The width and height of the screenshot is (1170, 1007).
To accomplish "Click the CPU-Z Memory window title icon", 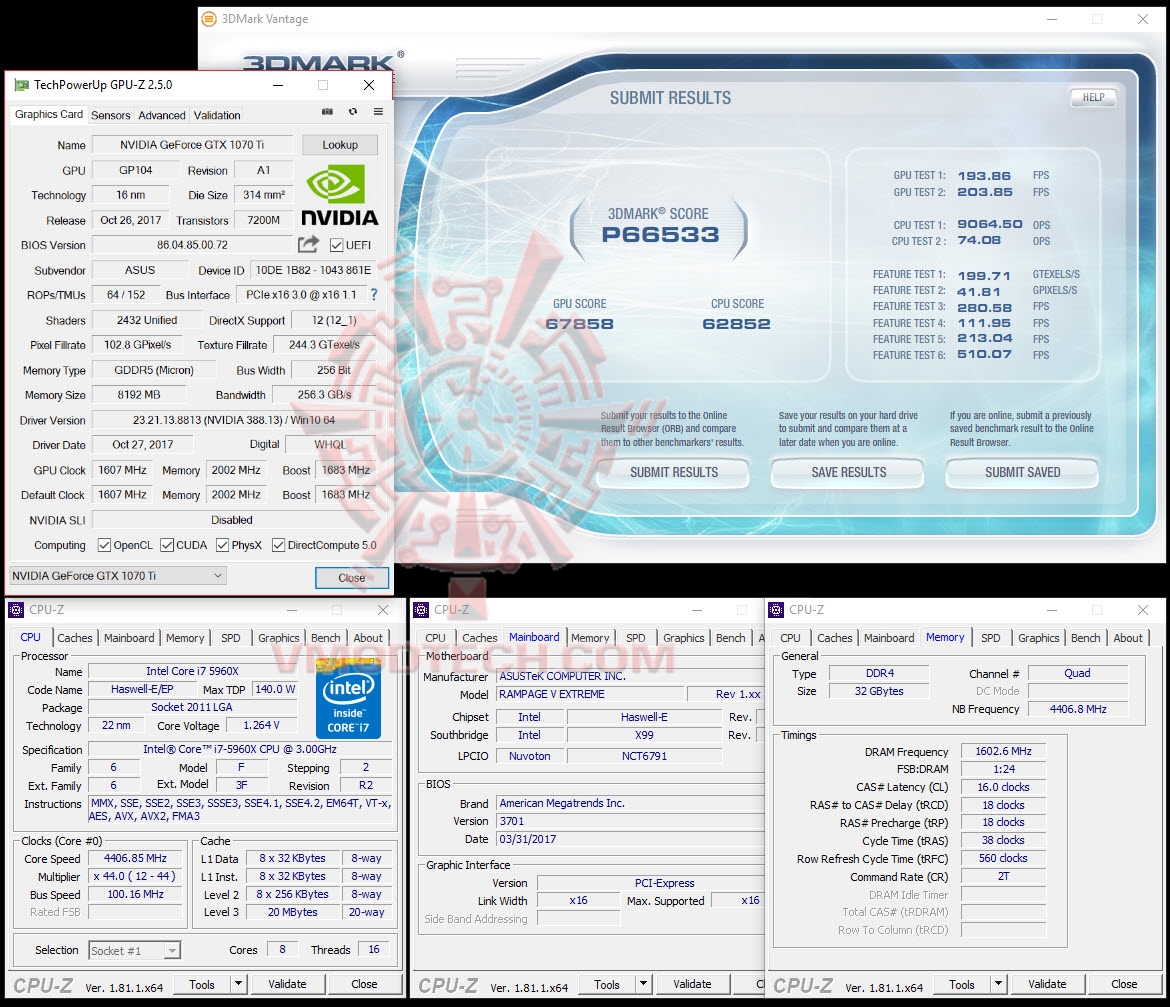I will pos(776,609).
